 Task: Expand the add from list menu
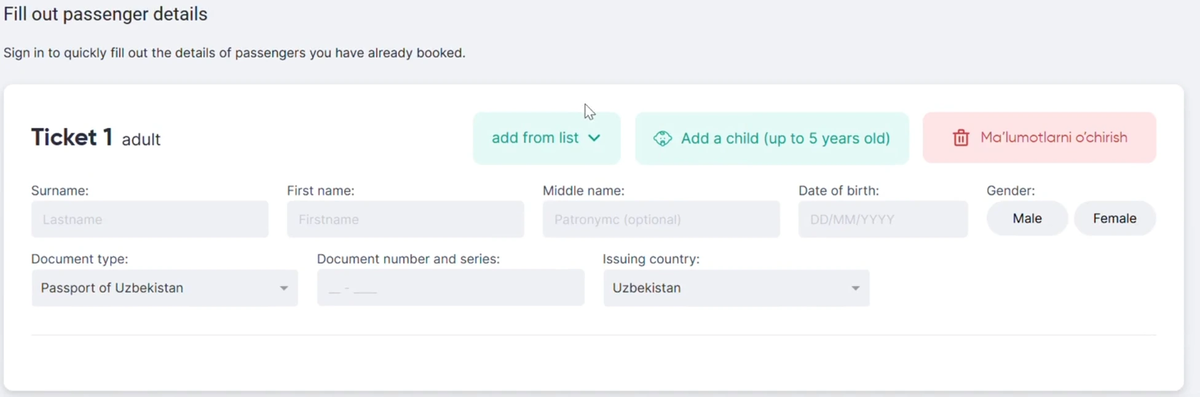click(547, 138)
